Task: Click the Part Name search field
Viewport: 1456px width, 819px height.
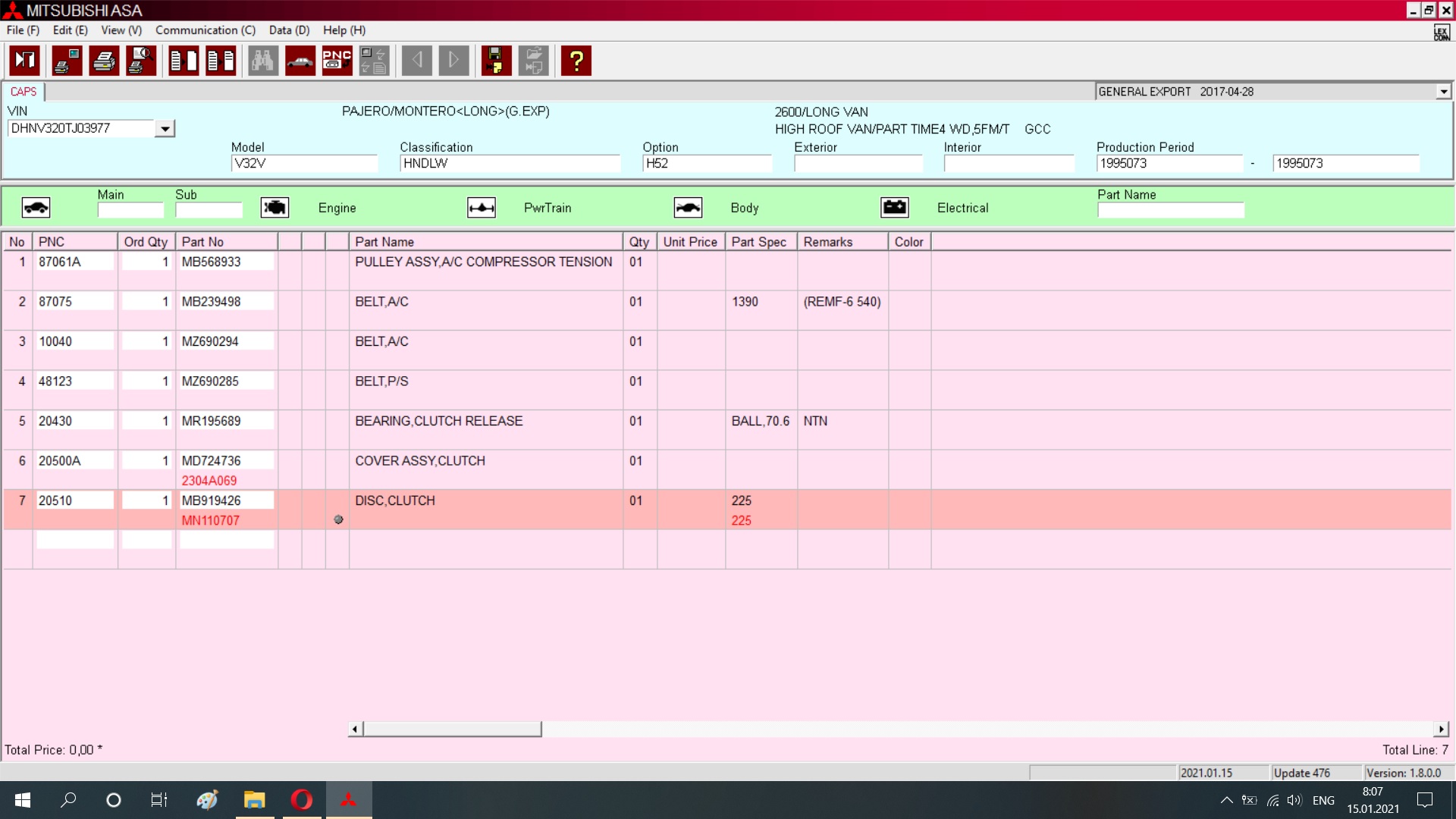Action: pos(1170,210)
